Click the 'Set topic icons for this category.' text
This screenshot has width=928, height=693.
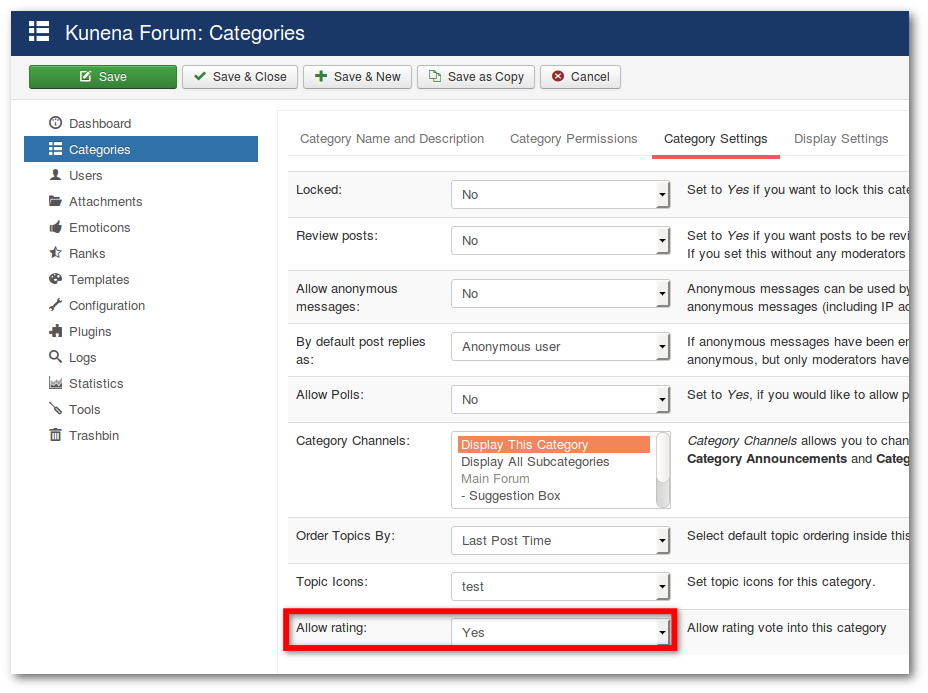pyautogui.click(x=781, y=582)
